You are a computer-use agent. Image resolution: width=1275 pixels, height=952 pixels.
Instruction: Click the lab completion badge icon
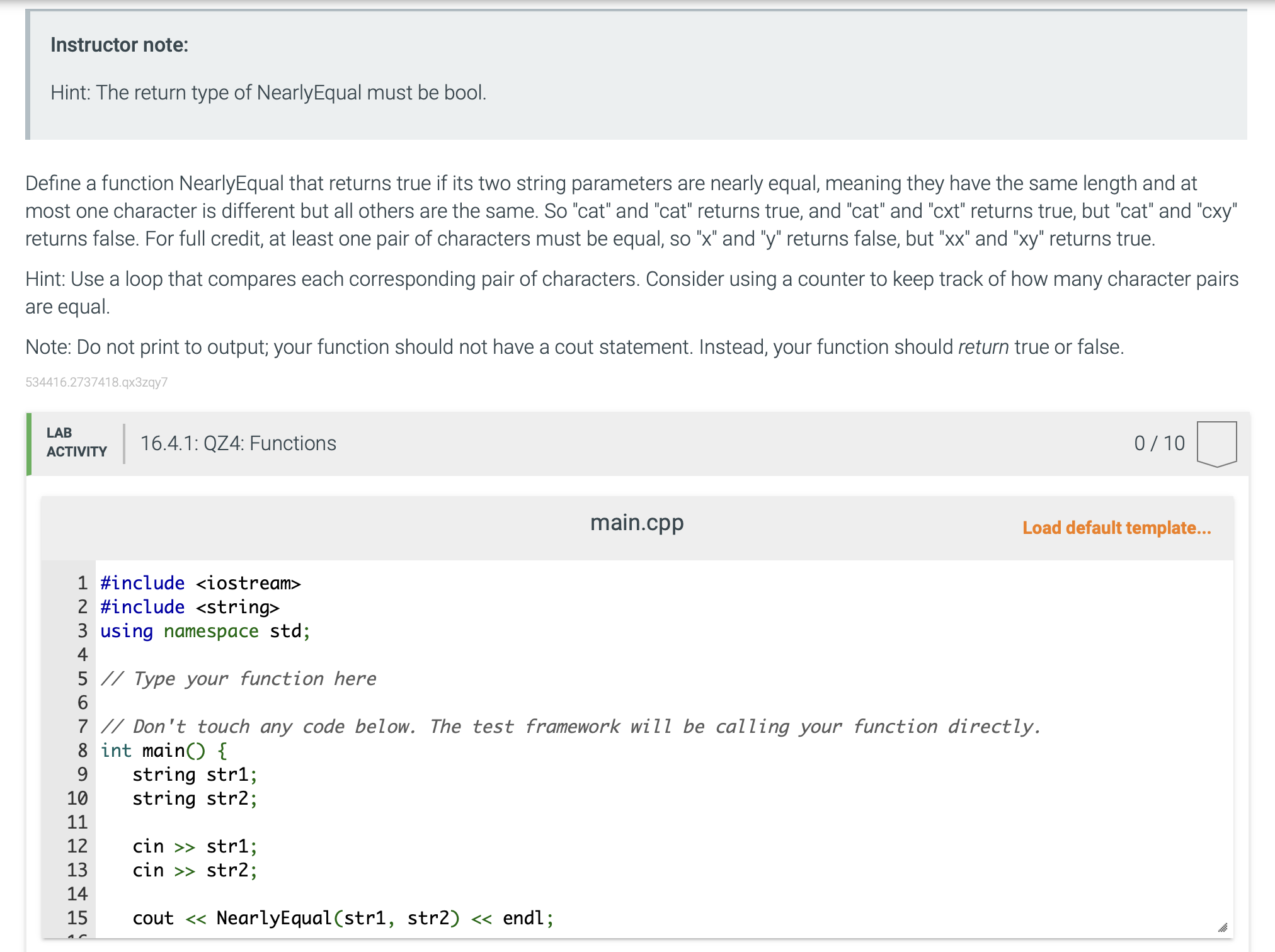(1216, 444)
